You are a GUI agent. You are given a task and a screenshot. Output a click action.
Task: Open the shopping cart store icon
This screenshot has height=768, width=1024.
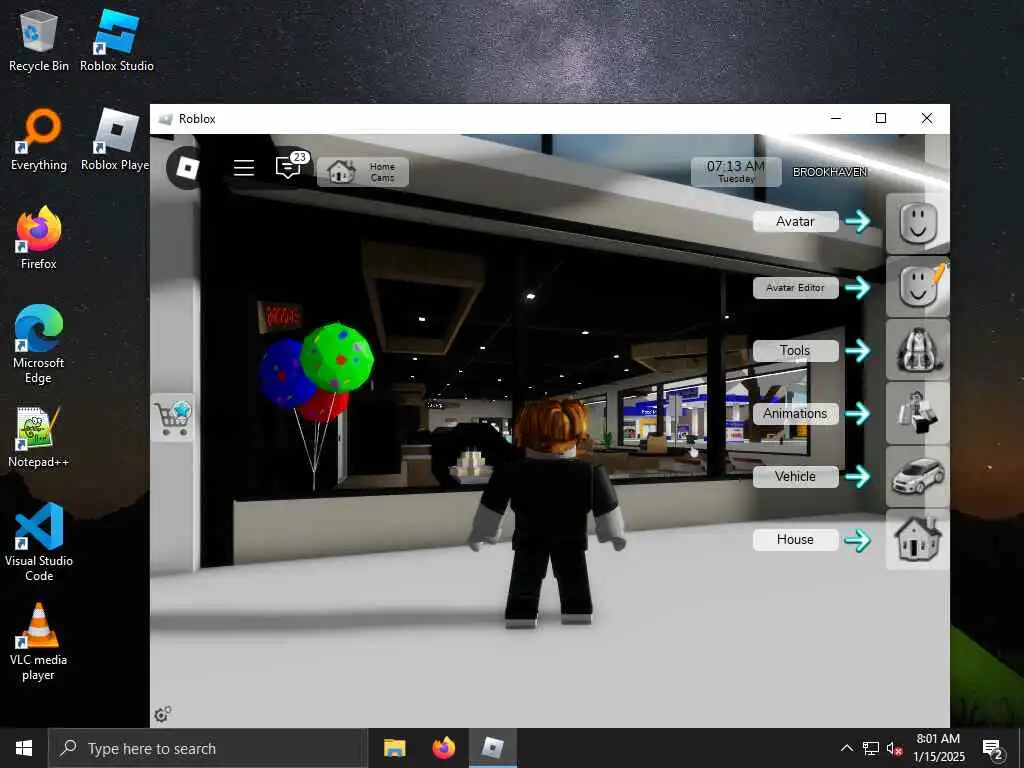(x=173, y=418)
